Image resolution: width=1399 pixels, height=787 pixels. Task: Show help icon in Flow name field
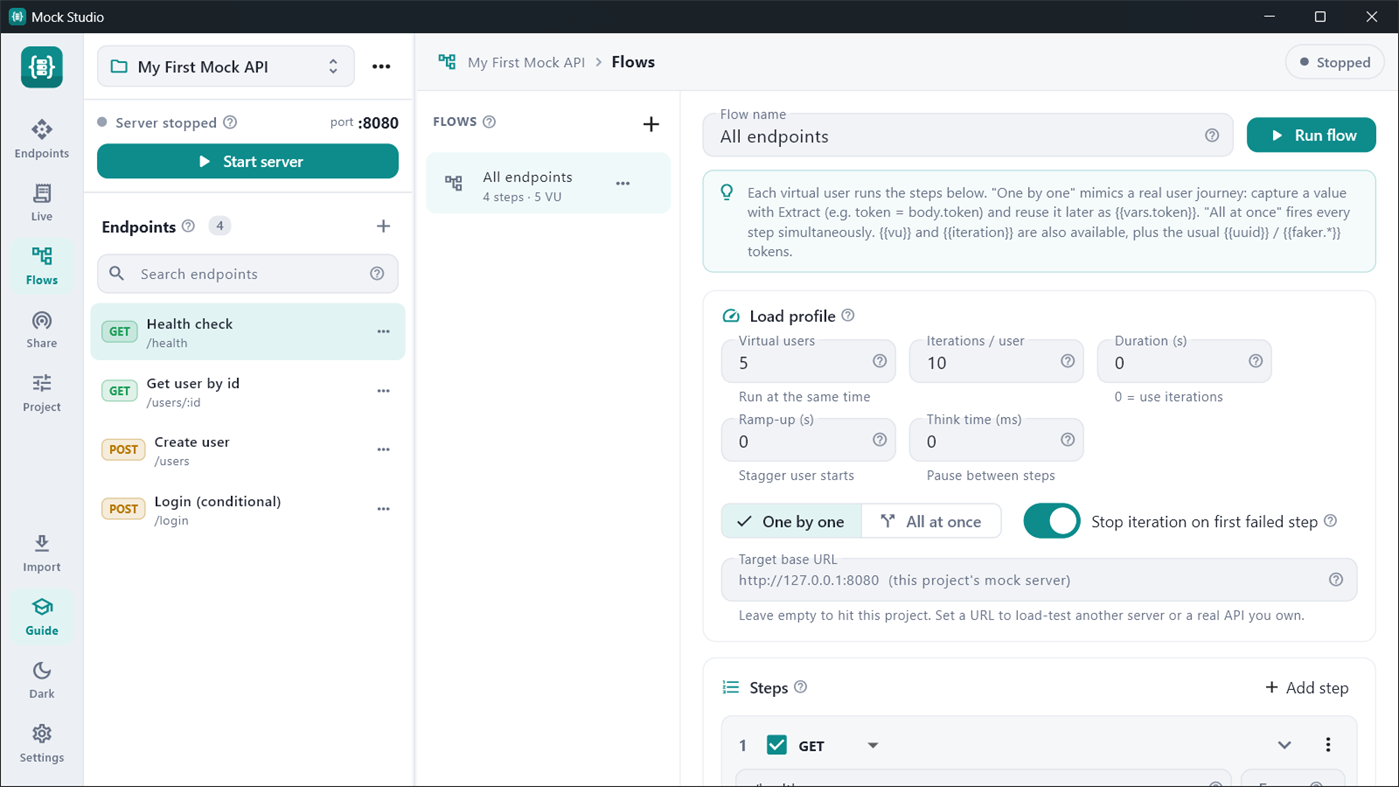(x=1212, y=135)
